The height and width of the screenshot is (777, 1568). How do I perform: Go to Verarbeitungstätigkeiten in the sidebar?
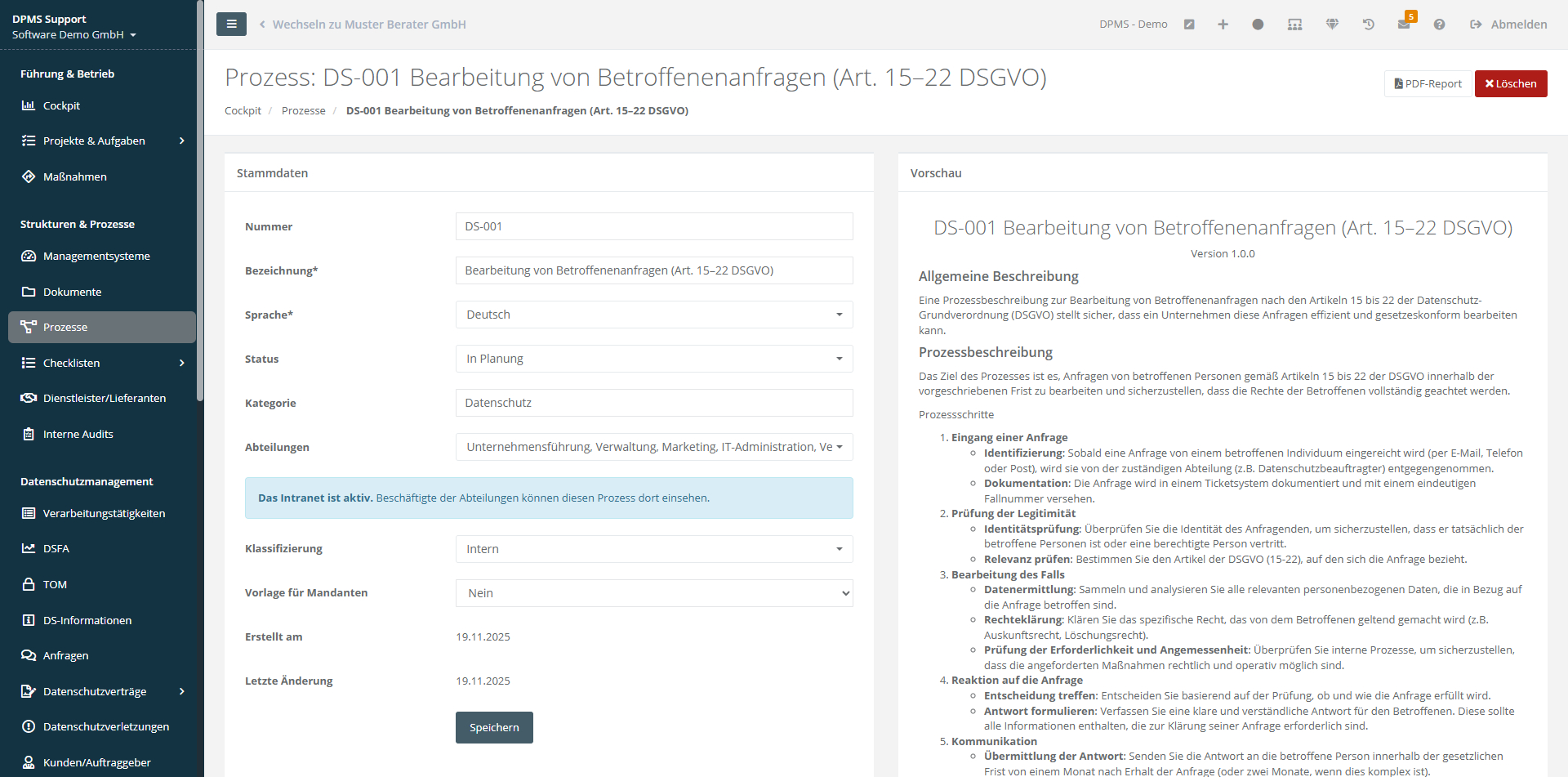104,513
